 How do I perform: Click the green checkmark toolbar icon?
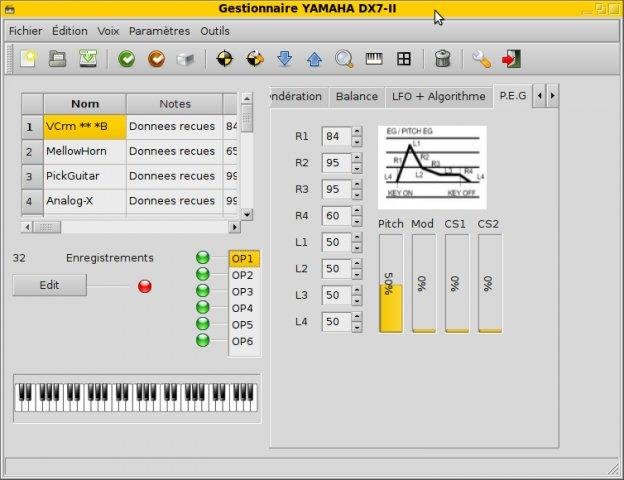tap(127, 59)
